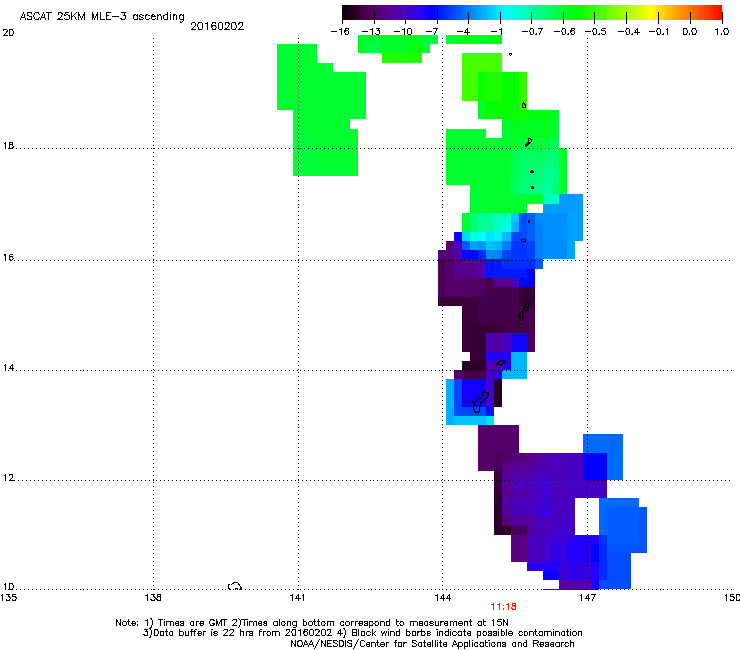Click the latitude label 12
This screenshot has width=740, height=650.
(8, 478)
